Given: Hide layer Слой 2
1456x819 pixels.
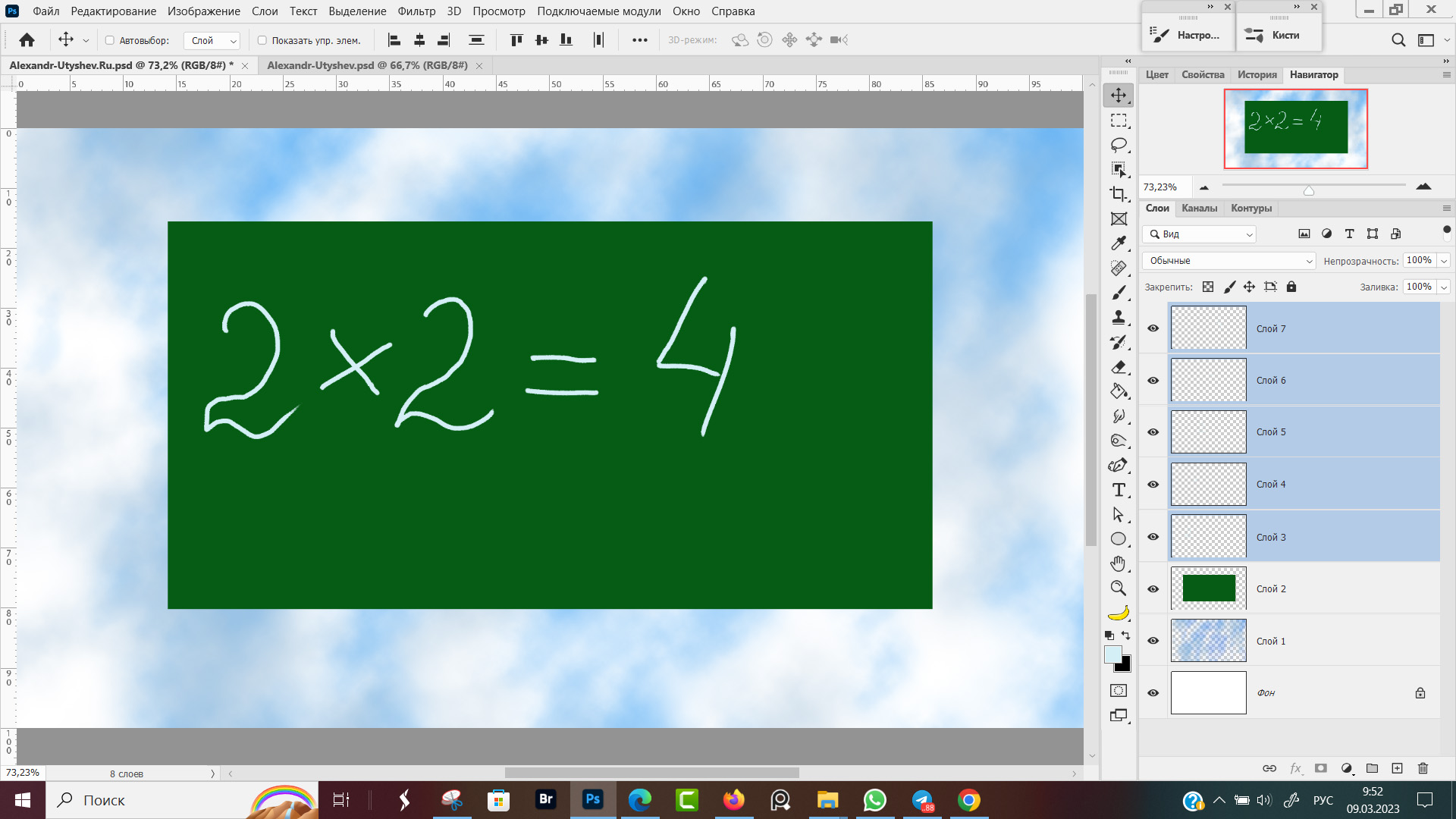Looking at the screenshot, I should point(1153,589).
